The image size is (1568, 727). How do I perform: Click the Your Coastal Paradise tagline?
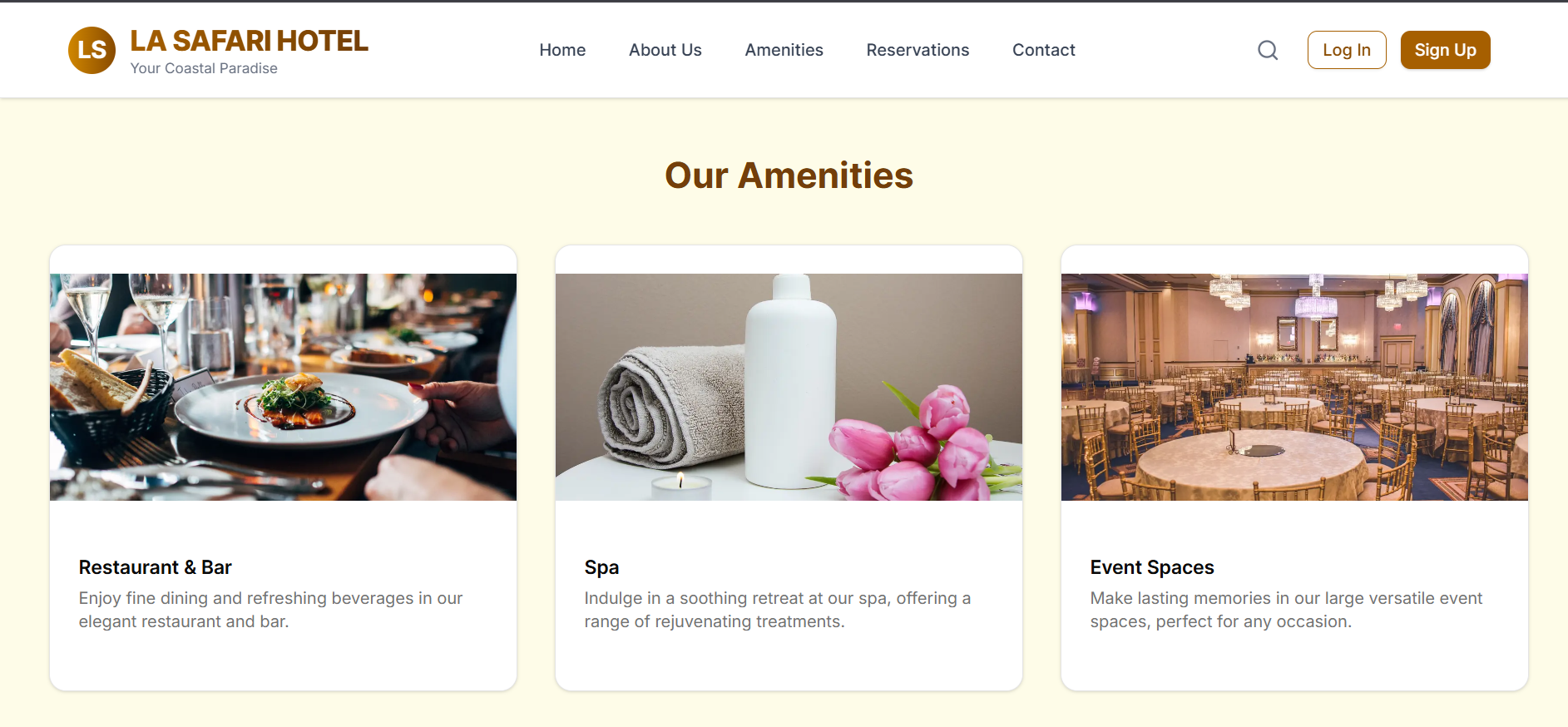click(204, 68)
